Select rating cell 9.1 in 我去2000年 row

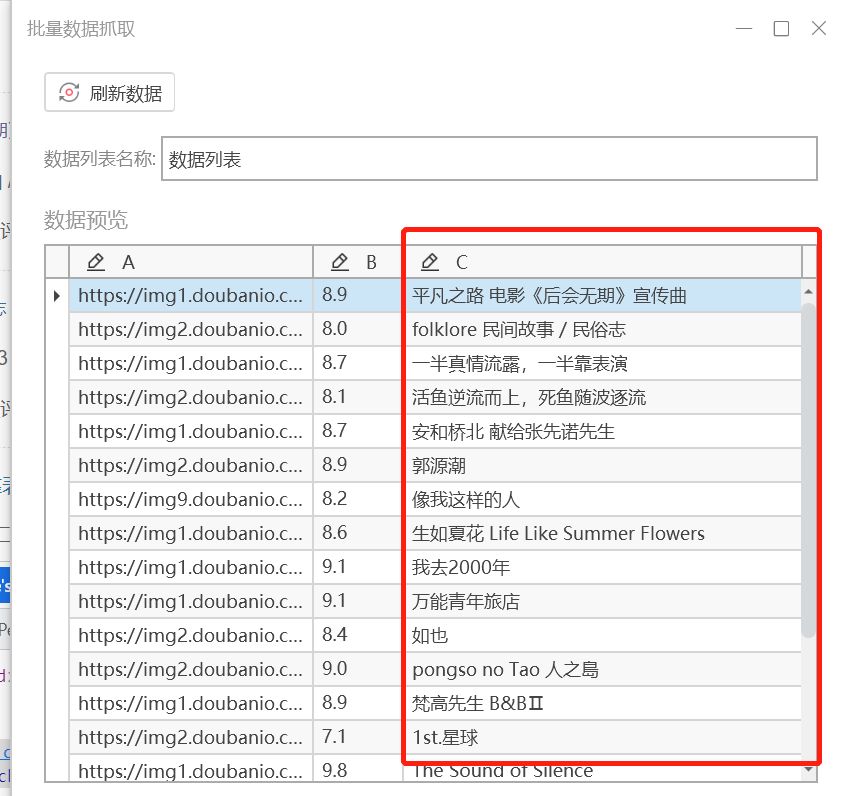357,567
